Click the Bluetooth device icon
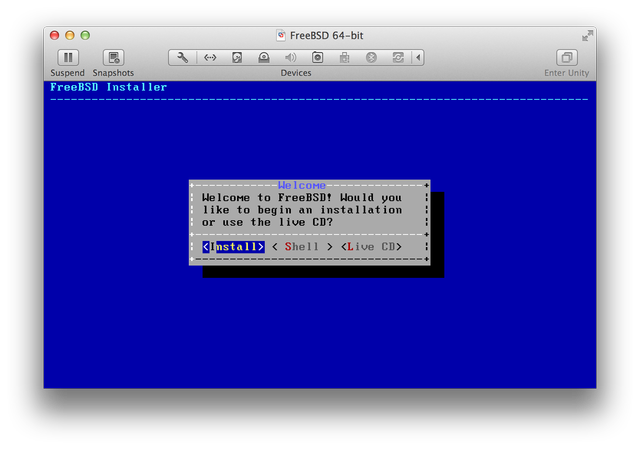 [371, 58]
